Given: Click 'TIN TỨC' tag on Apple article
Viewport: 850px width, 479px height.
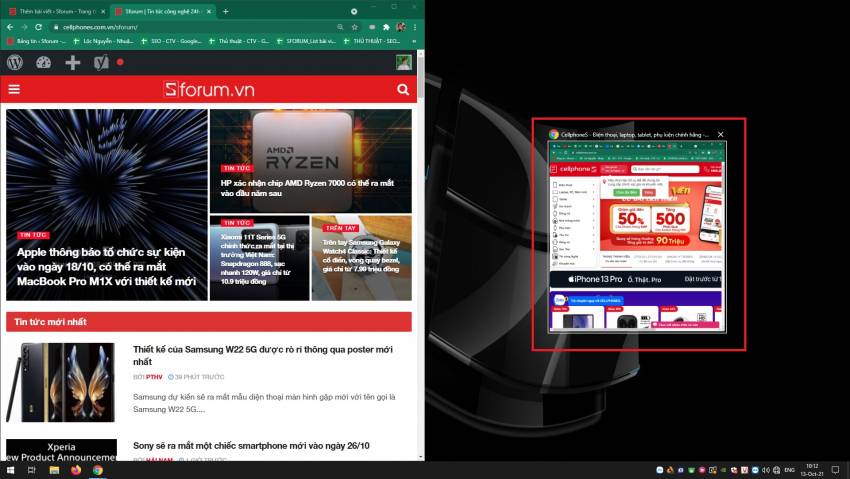Looking at the screenshot, I should click(x=33, y=235).
